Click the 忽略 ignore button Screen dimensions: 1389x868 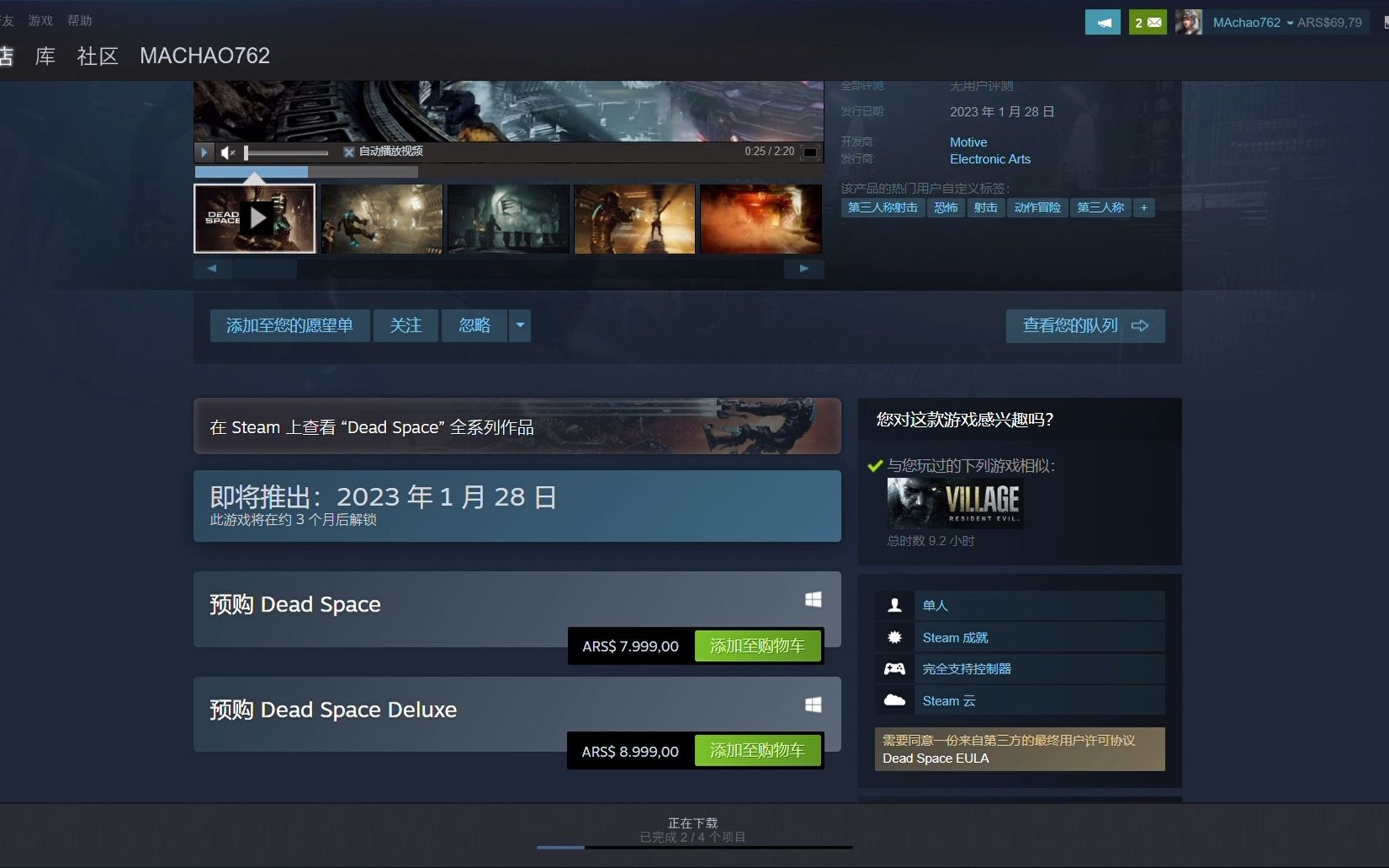coord(474,325)
